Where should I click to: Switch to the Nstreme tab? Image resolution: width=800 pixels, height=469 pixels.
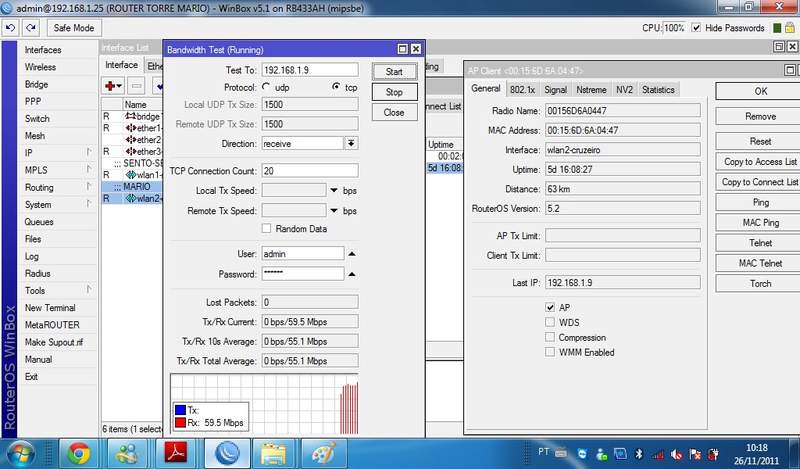pyautogui.click(x=591, y=89)
